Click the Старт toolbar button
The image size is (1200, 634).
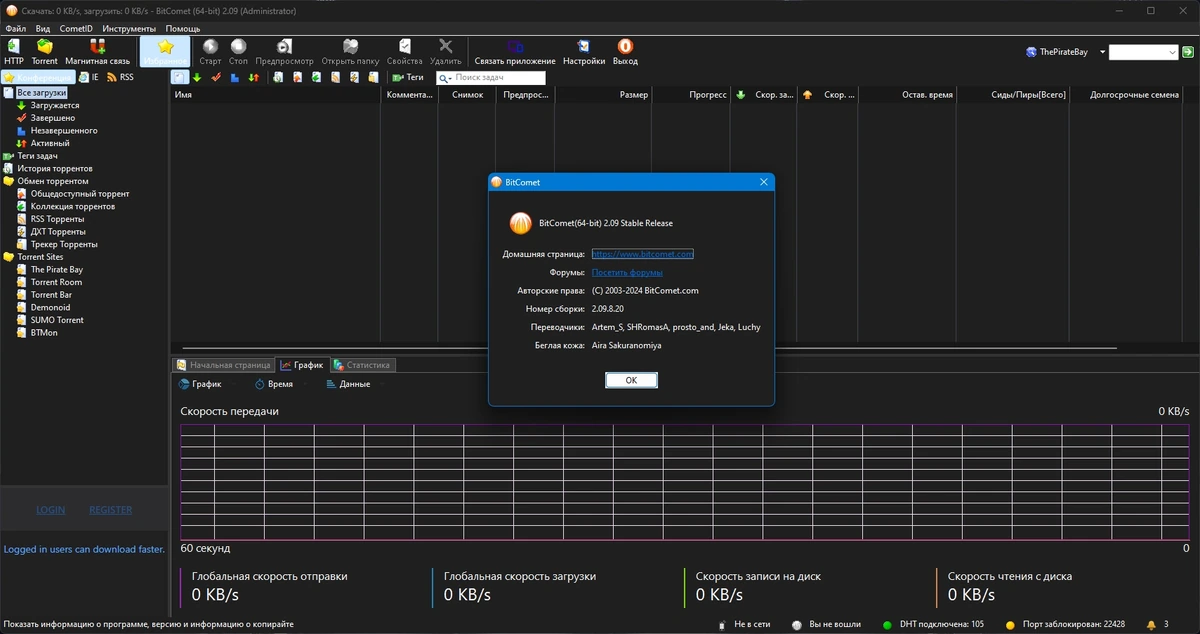pos(210,52)
